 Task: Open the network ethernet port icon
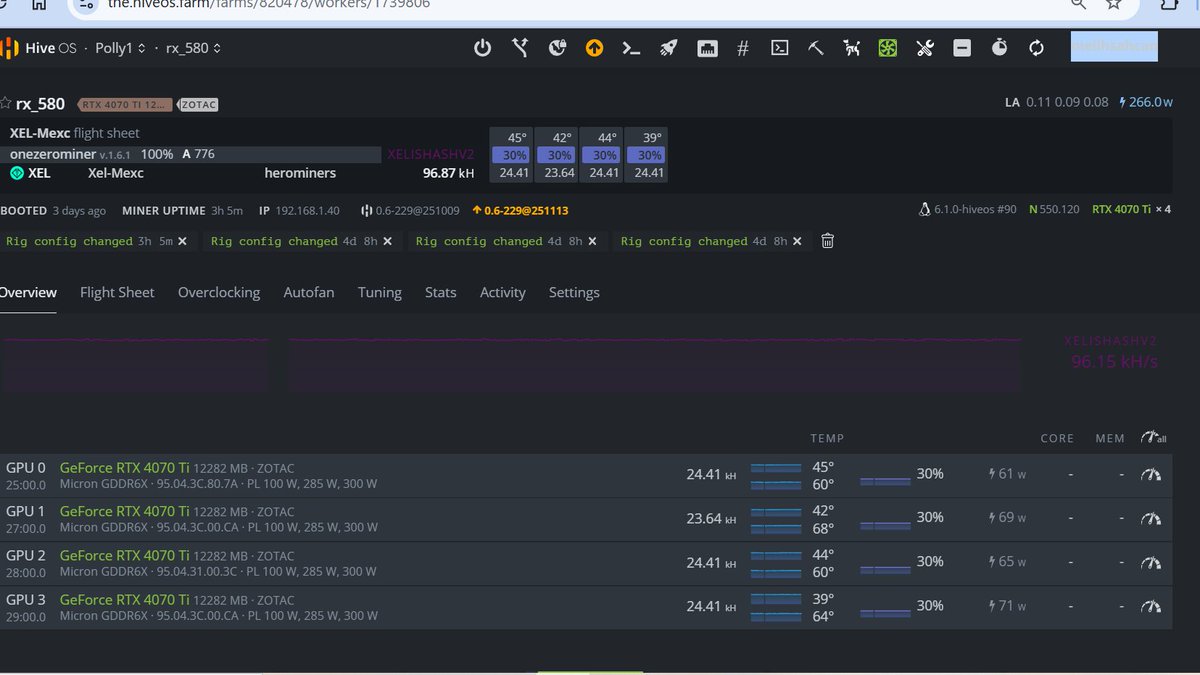(x=707, y=47)
